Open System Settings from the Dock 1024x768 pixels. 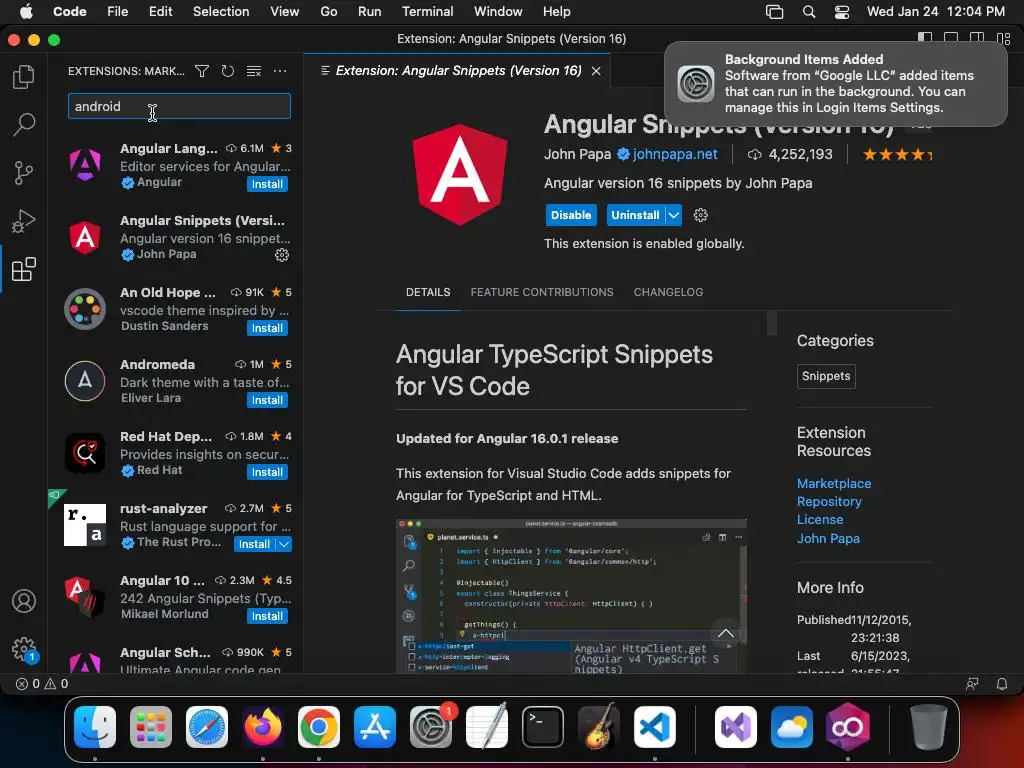pos(431,726)
